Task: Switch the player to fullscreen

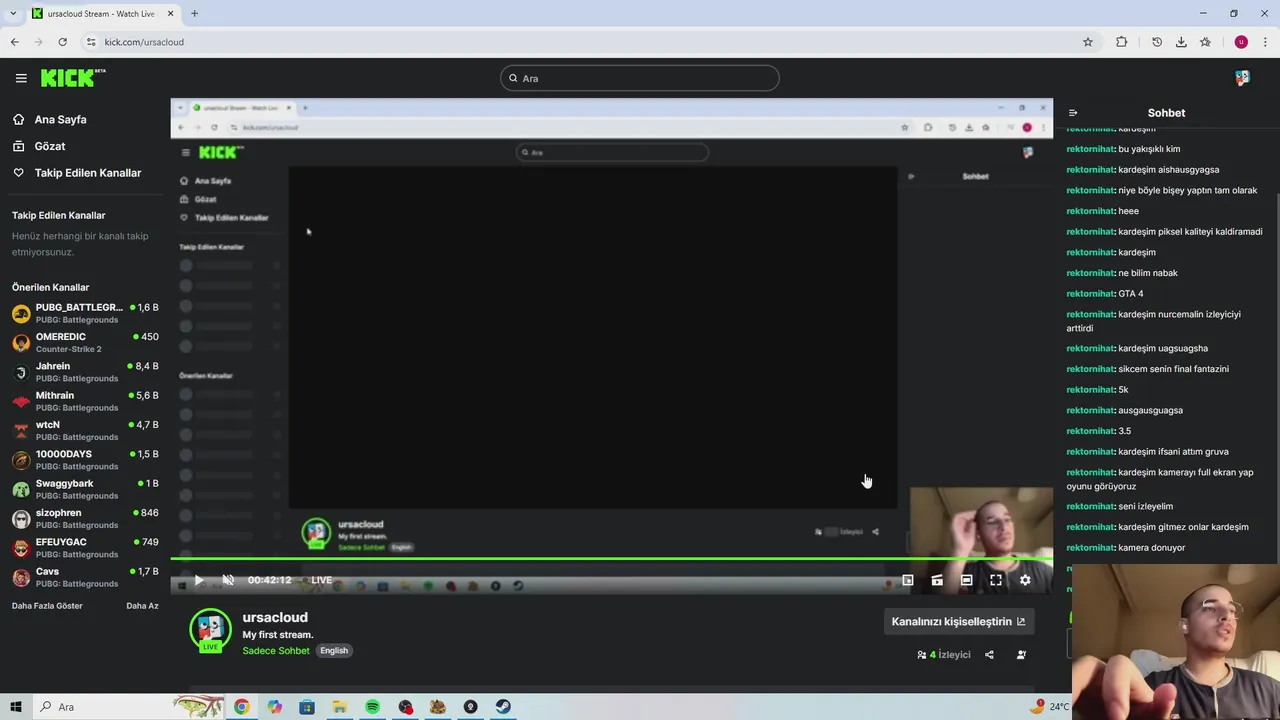Action: pos(996,580)
